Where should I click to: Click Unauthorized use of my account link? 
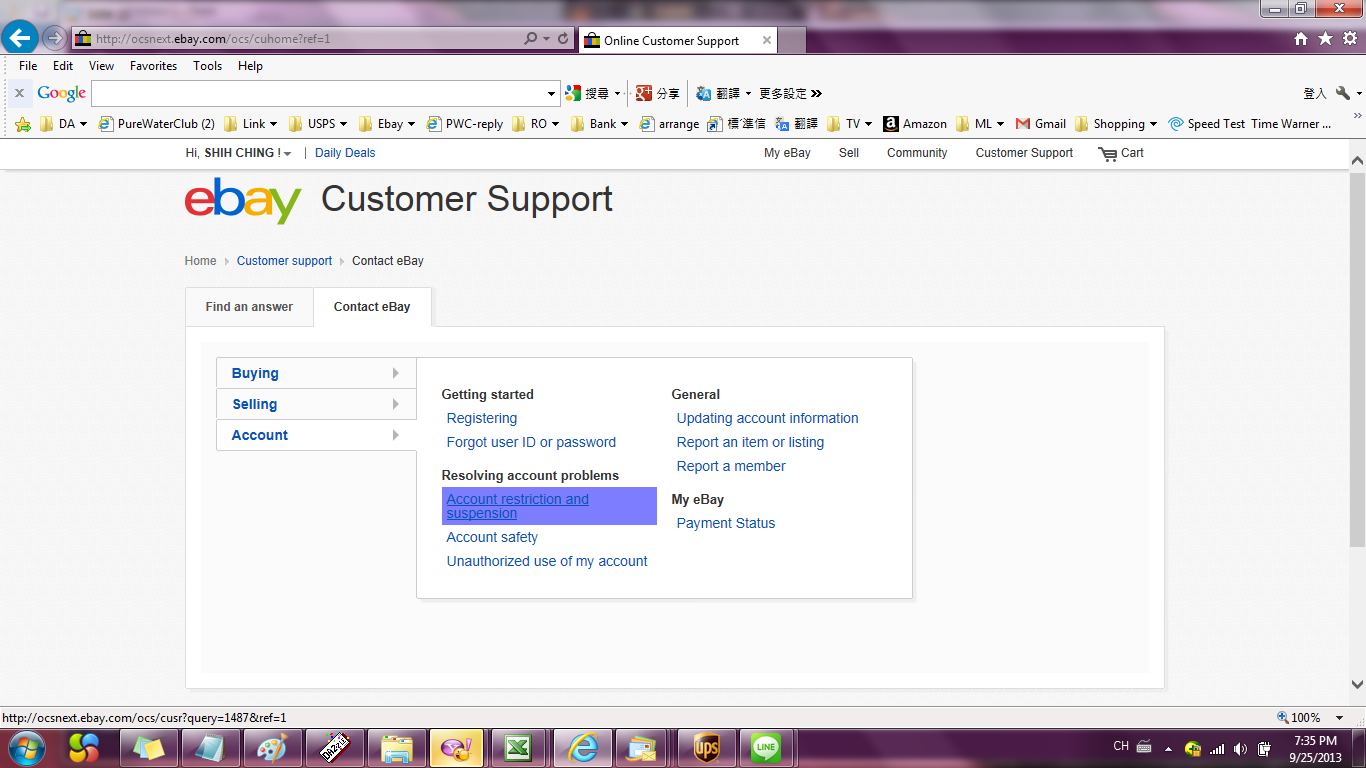(x=547, y=561)
